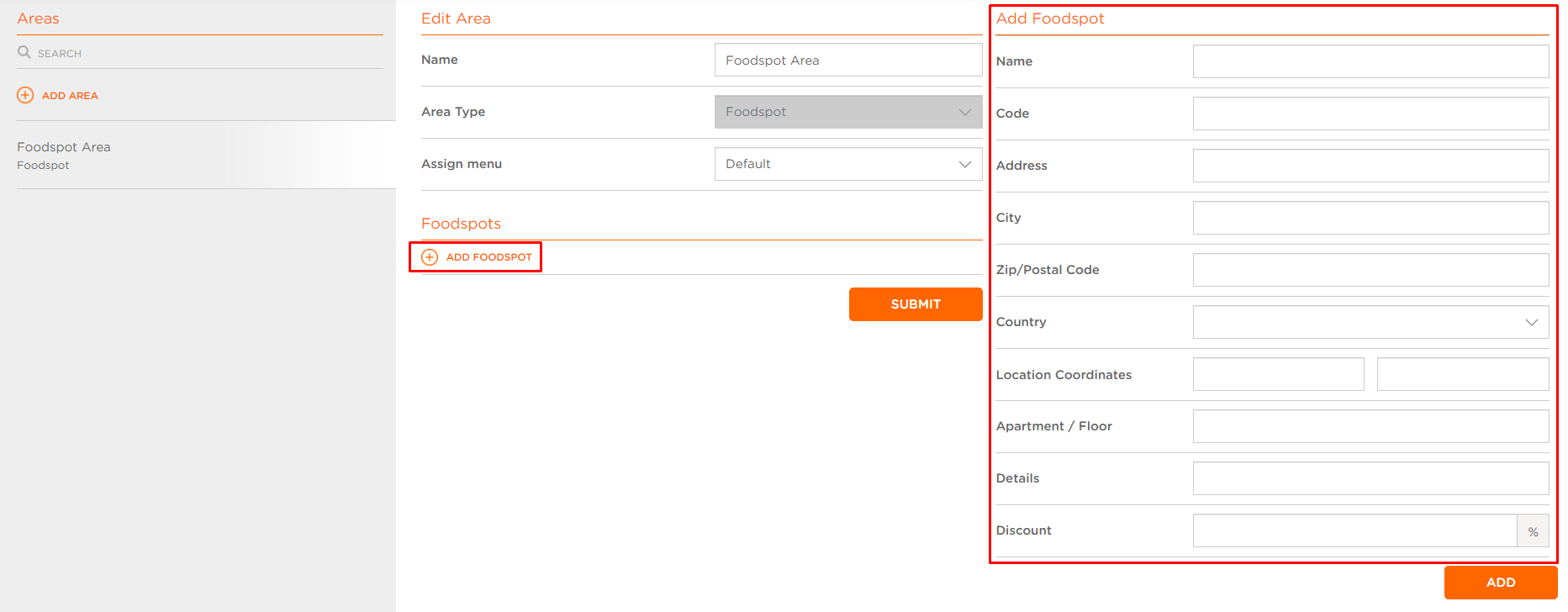Click the plus icon beside ADD AREA

pos(25,95)
